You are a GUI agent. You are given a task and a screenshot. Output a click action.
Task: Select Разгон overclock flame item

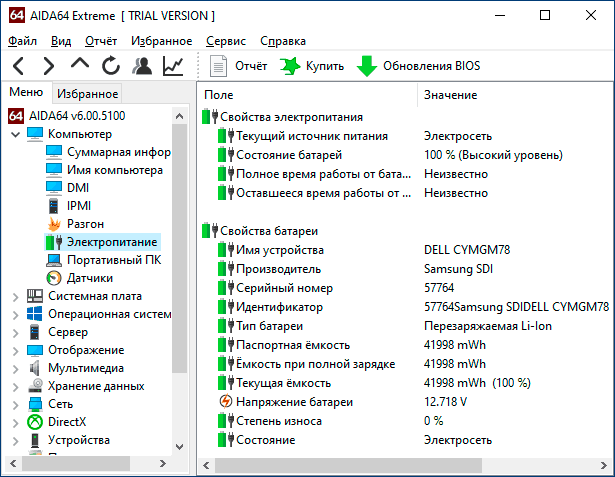click(x=85, y=224)
